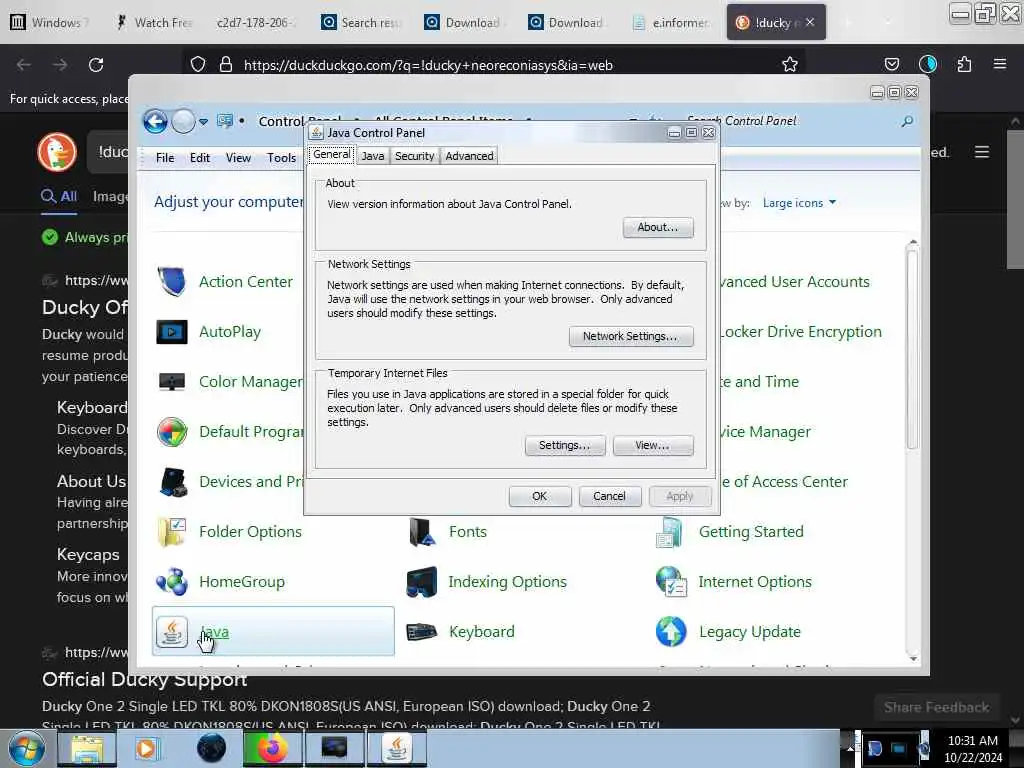This screenshot has width=1024, height=768.
Task: Click the DuckDuckGo duck logo
Action: click(57, 152)
